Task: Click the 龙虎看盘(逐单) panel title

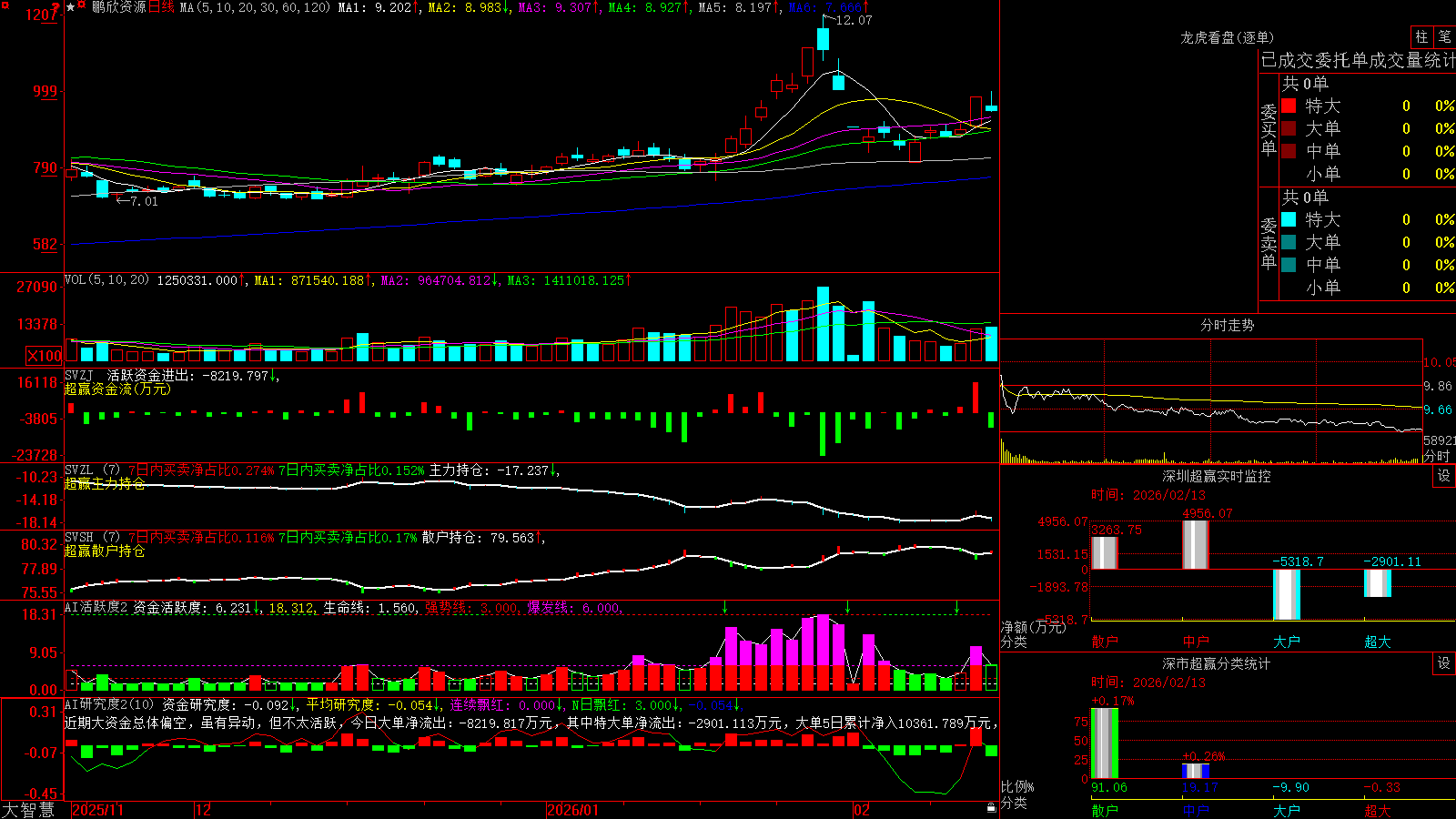Action: pos(1227,37)
